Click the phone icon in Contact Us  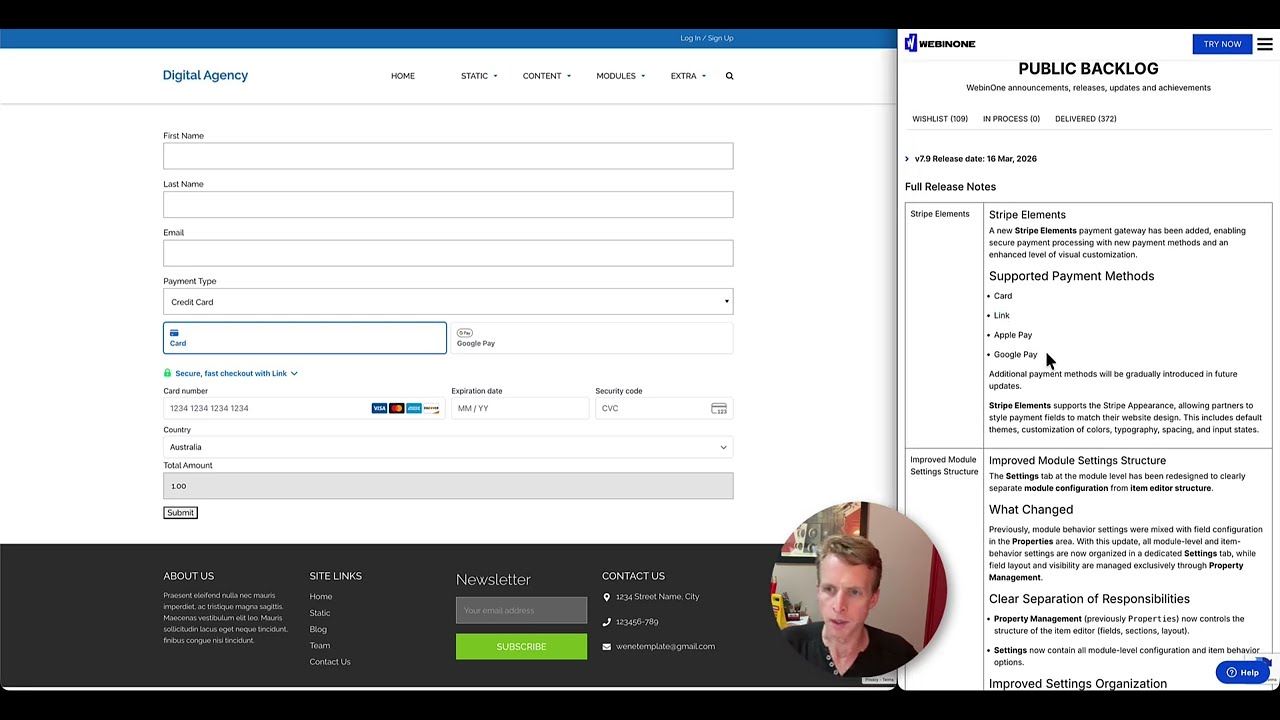tap(606, 622)
